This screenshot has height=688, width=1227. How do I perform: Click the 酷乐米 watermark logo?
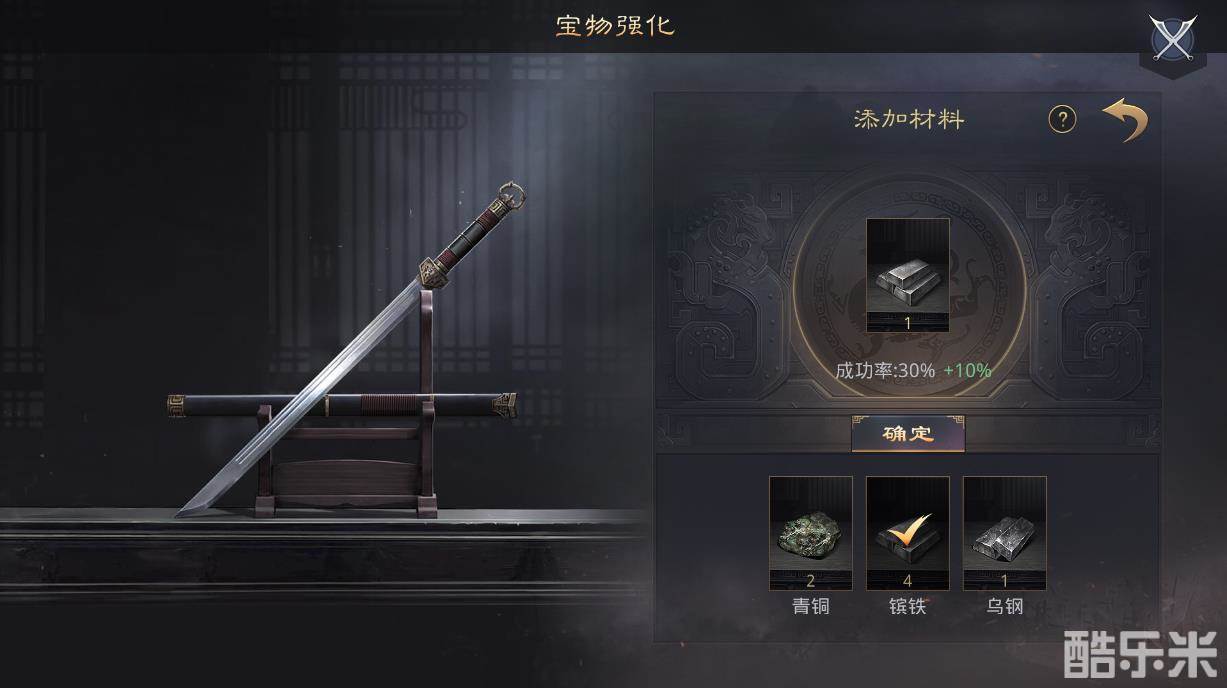click(x=1142, y=657)
